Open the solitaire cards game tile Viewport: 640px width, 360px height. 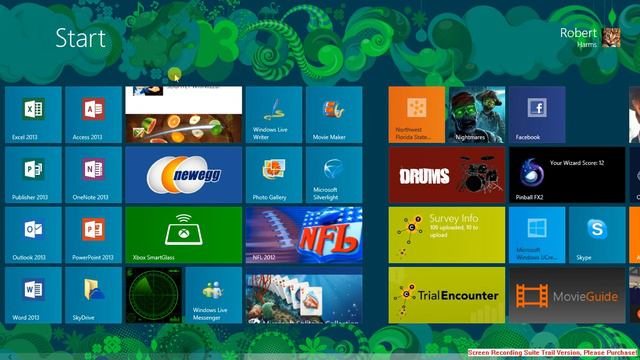click(x=304, y=295)
